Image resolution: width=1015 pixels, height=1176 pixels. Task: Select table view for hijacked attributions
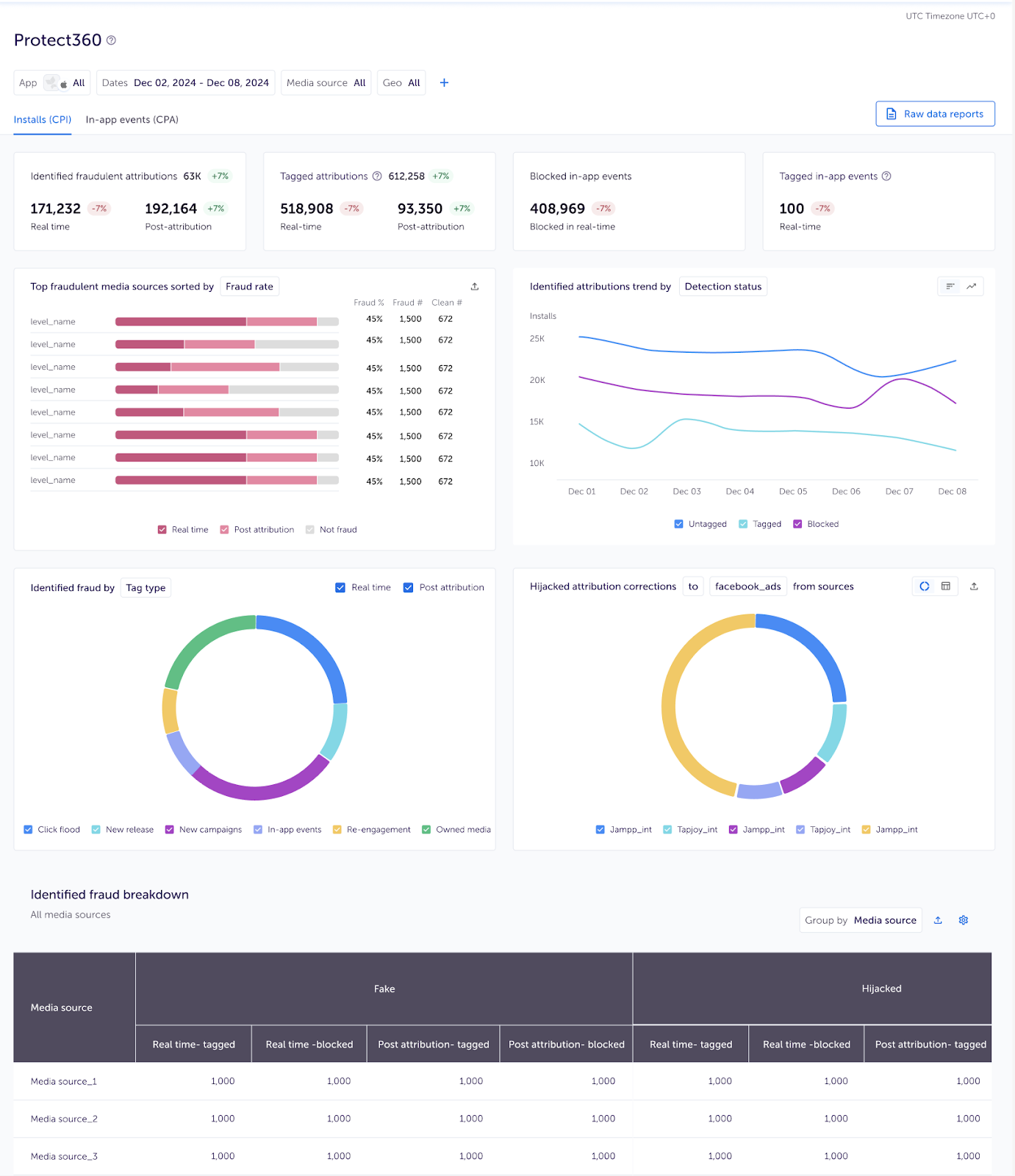click(946, 587)
